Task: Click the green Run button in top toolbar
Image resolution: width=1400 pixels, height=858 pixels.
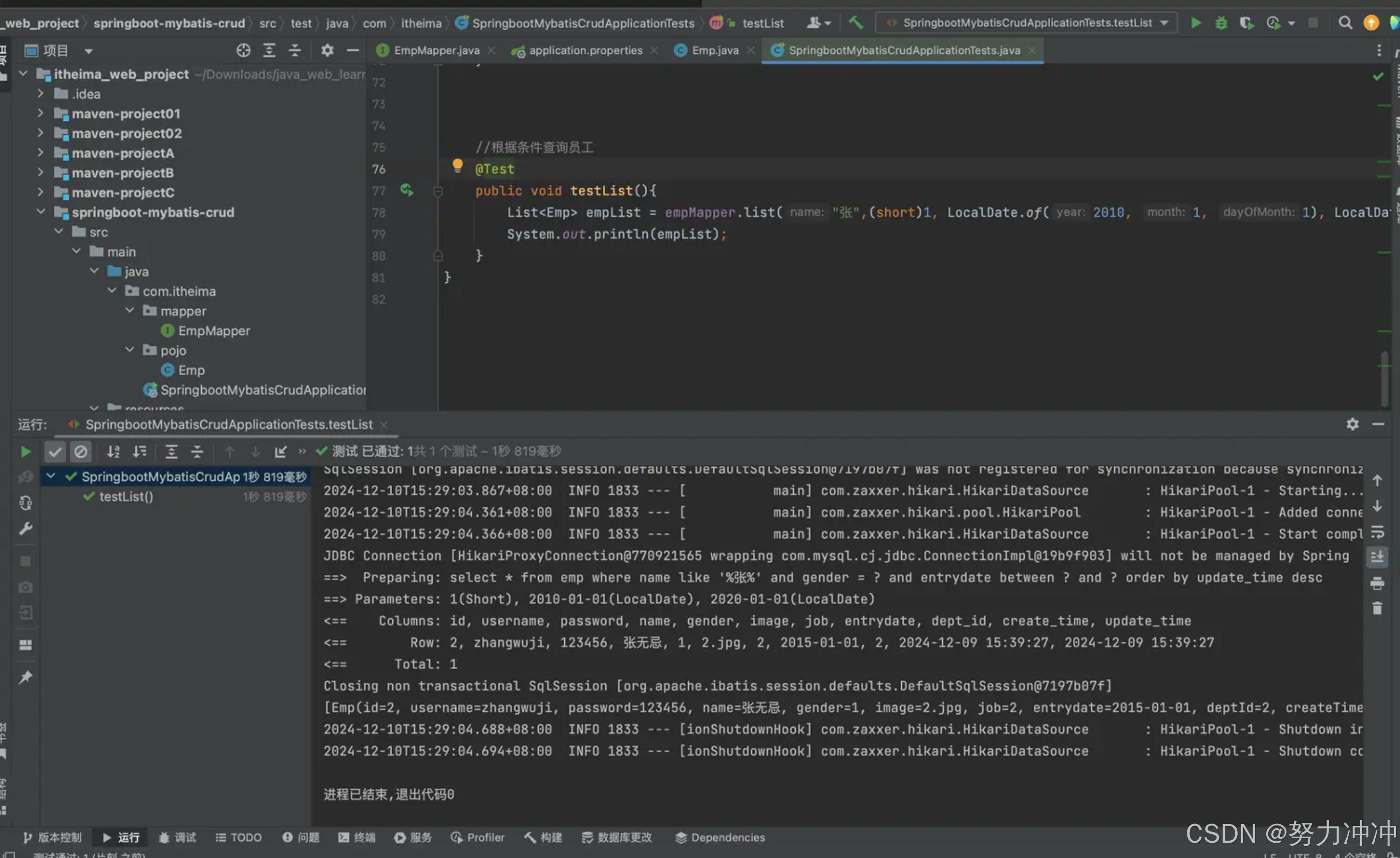Action: click(1195, 23)
